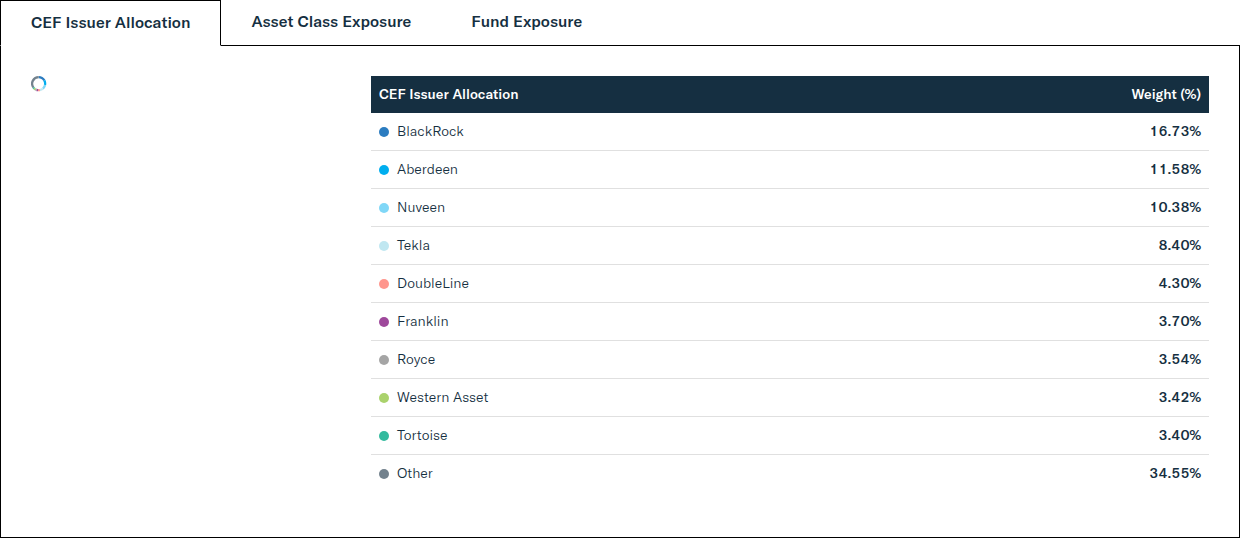Open the Asset Class Exposure tab
Image resolution: width=1240 pixels, height=538 pixels.
[331, 22]
